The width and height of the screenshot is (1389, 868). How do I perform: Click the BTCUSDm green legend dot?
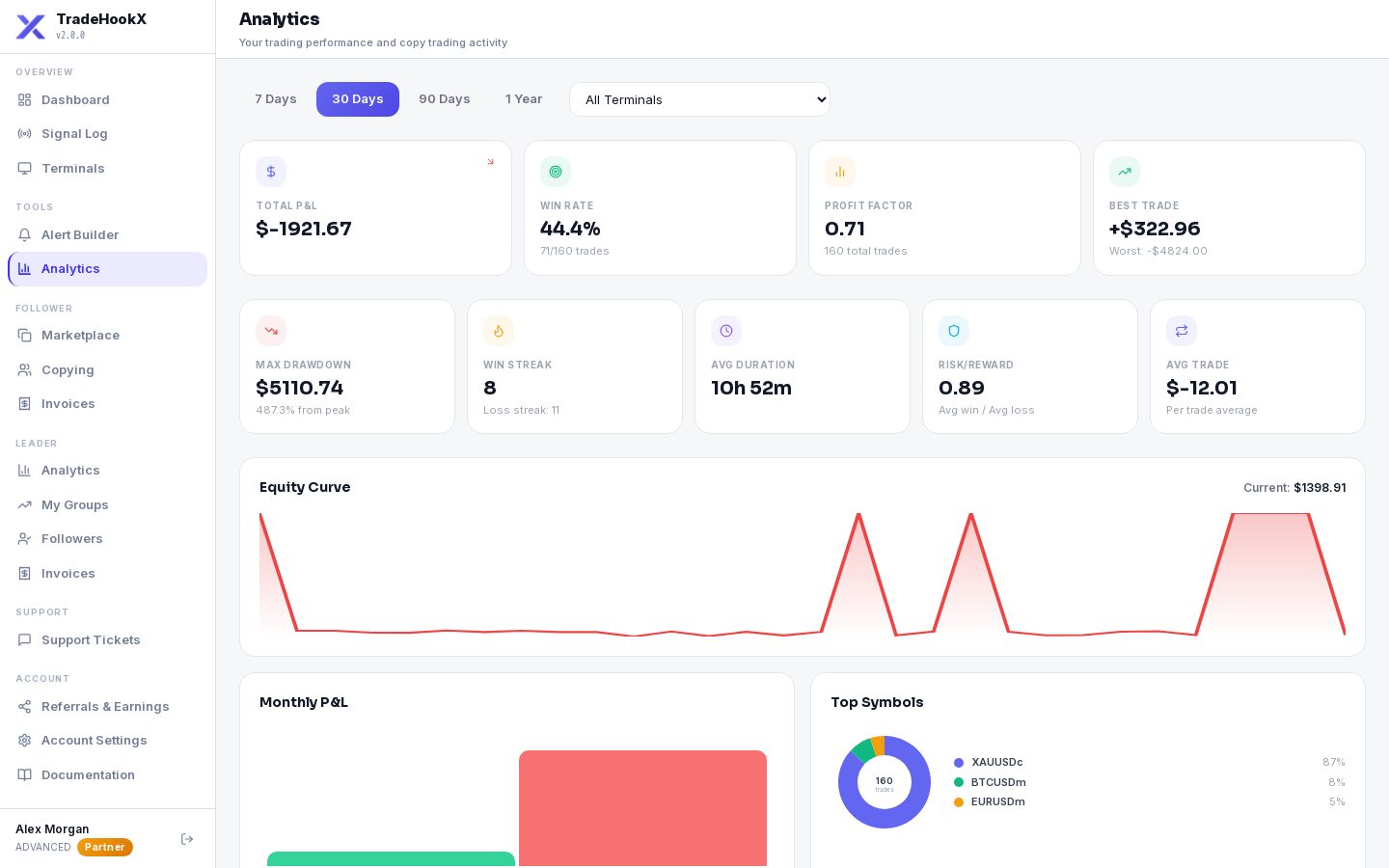(x=959, y=782)
